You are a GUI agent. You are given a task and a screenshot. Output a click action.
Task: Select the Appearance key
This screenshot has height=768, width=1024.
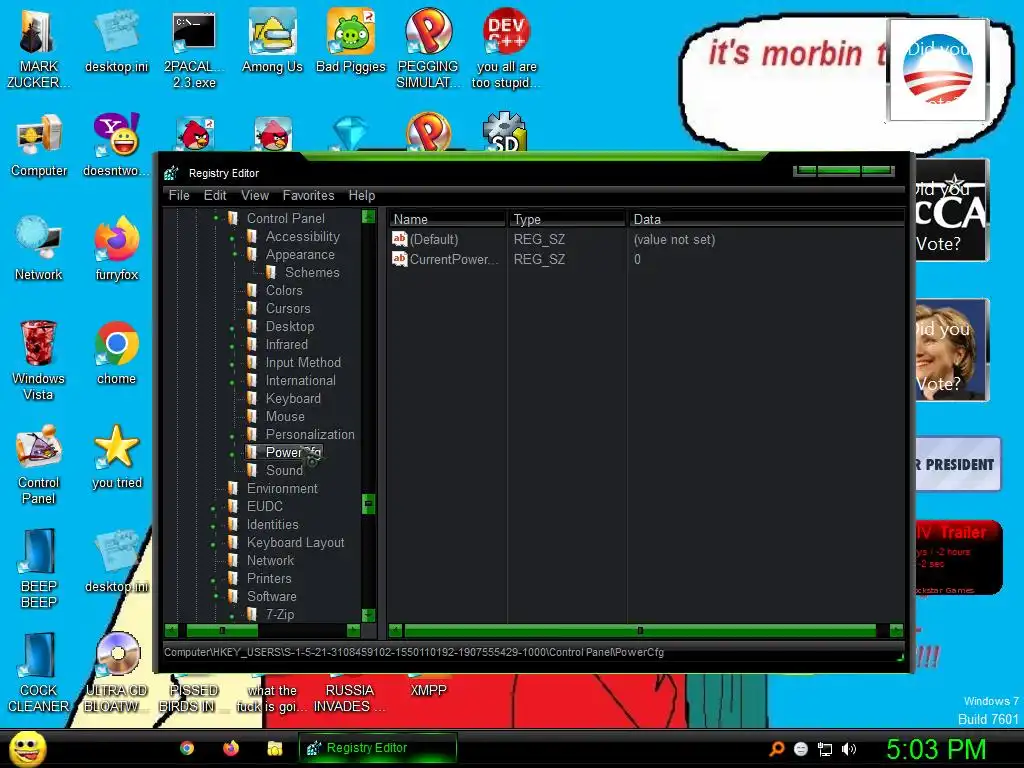[300, 255]
